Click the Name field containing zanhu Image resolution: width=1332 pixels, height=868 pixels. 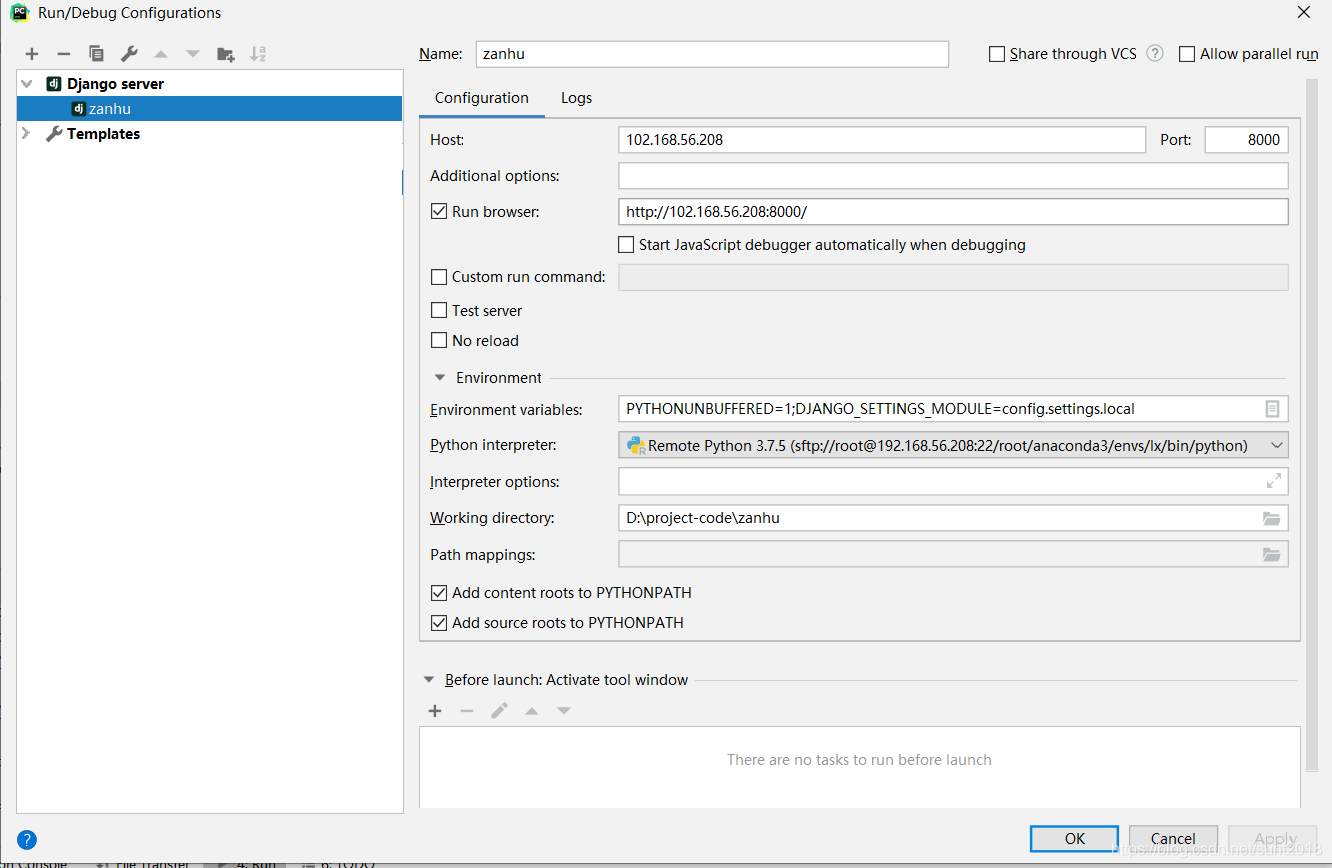click(x=712, y=54)
